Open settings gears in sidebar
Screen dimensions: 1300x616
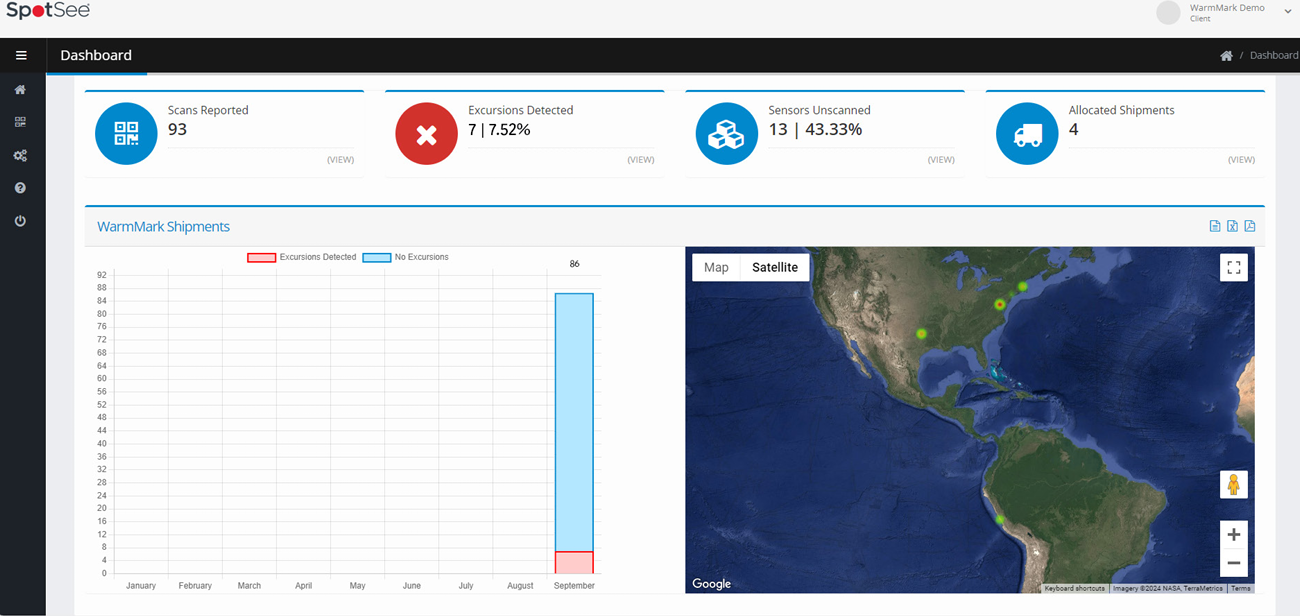(x=20, y=156)
